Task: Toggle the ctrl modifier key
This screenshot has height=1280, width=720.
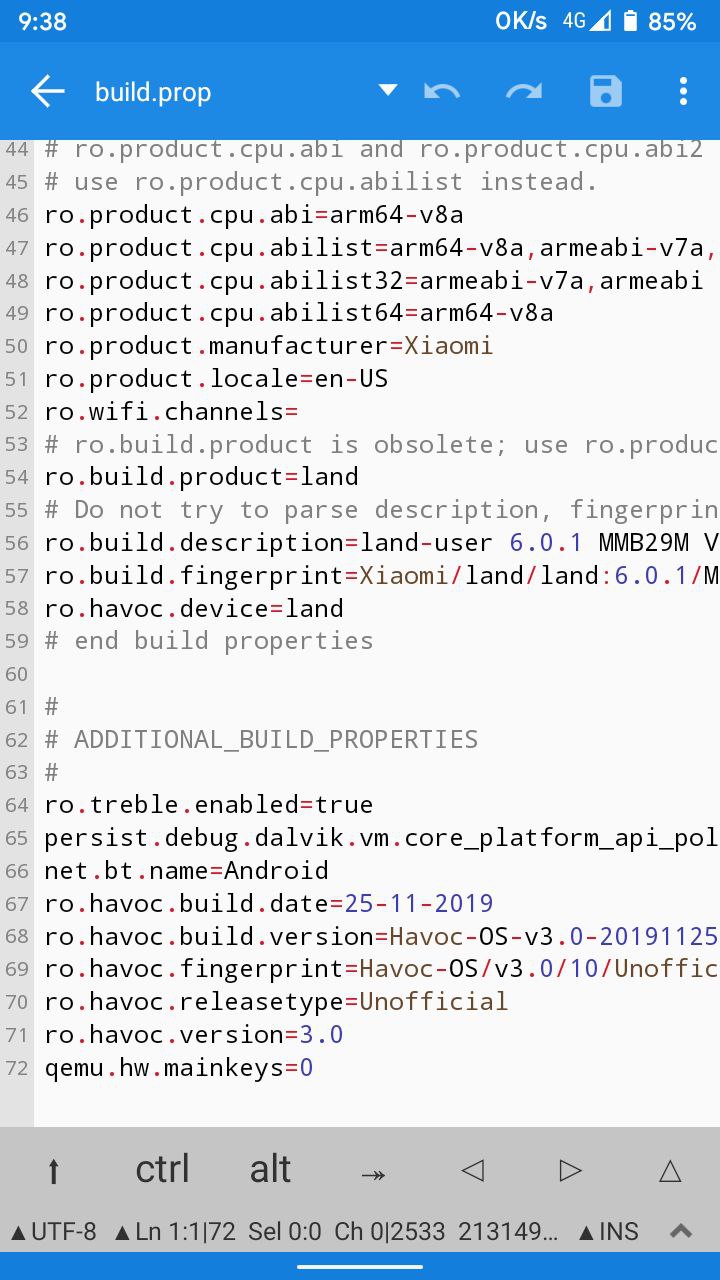Action: 162,1169
